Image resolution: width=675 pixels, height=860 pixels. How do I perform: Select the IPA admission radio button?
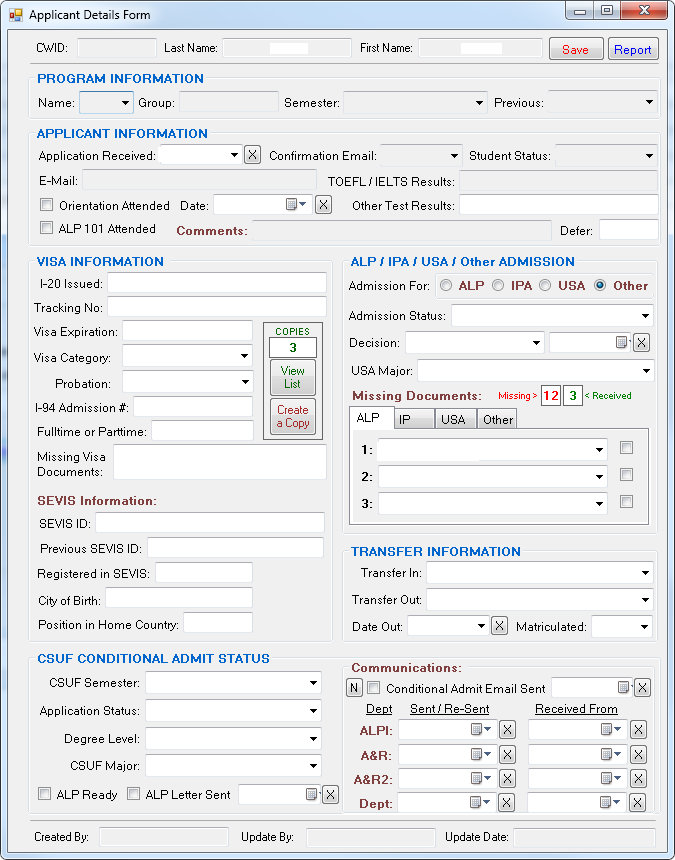point(498,285)
